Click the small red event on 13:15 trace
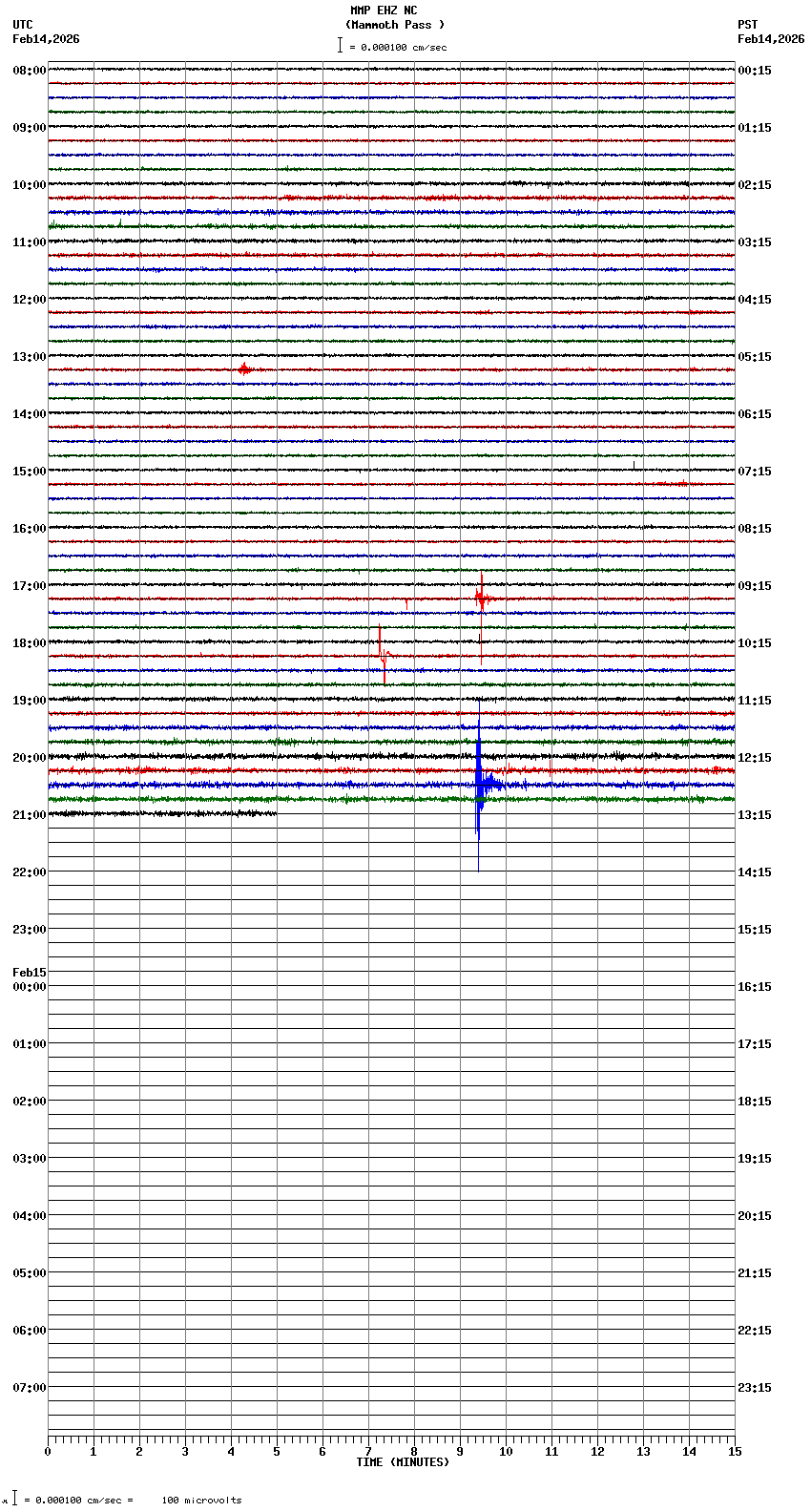The image size is (811, 1512). pyautogui.click(x=244, y=368)
